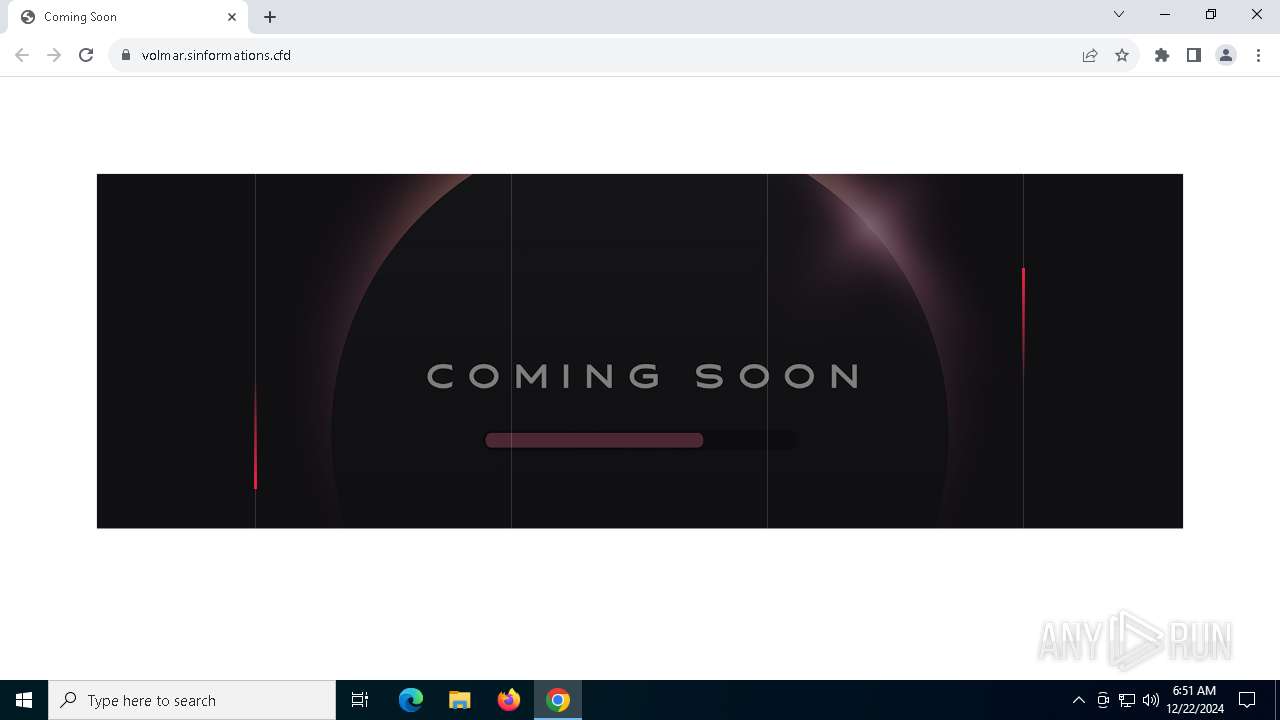Image resolution: width=1280 pixels, height=720 pixels.
Task: Bookmark this tab with the star icon
Action: 1122,55
